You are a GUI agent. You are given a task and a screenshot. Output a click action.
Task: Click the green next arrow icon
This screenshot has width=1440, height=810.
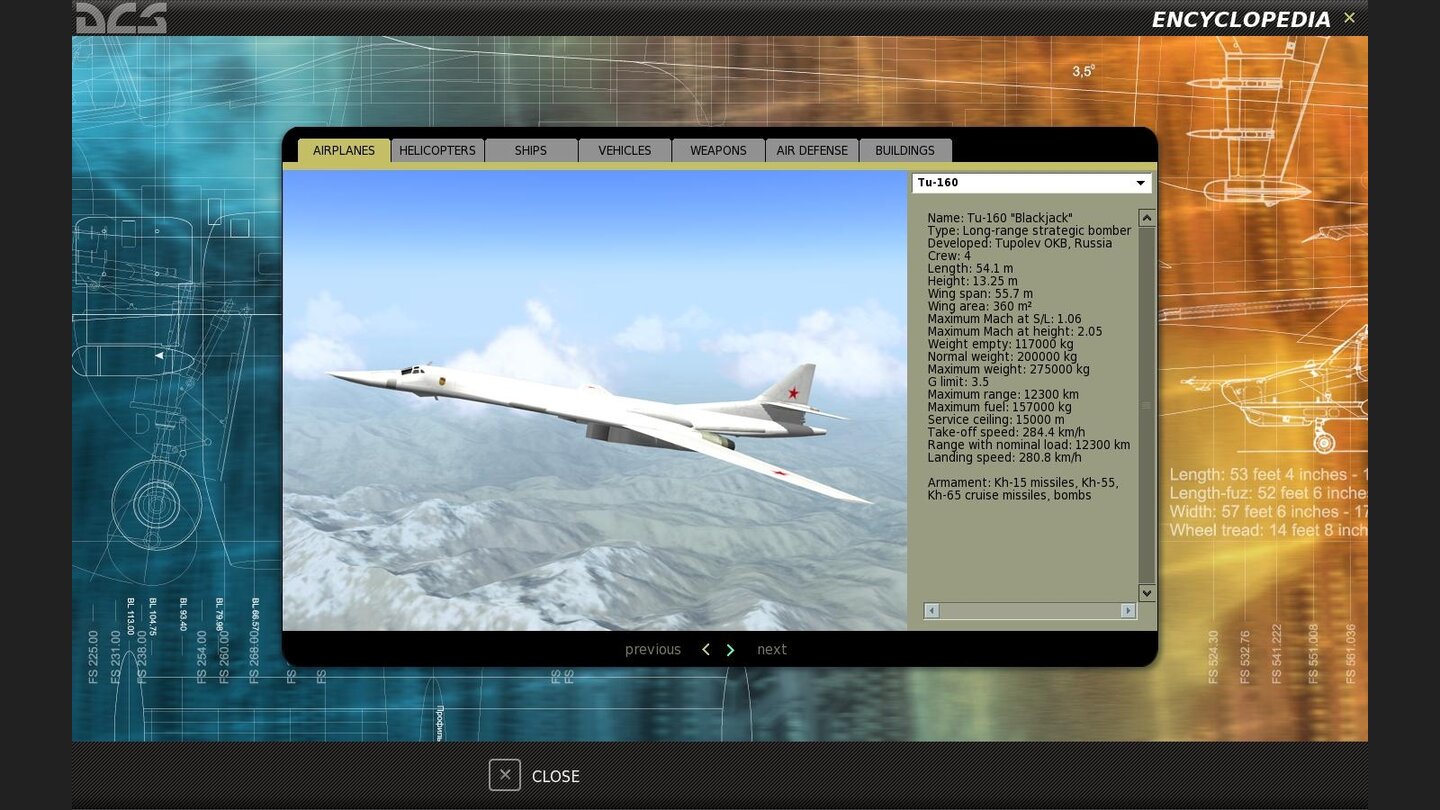730,650
